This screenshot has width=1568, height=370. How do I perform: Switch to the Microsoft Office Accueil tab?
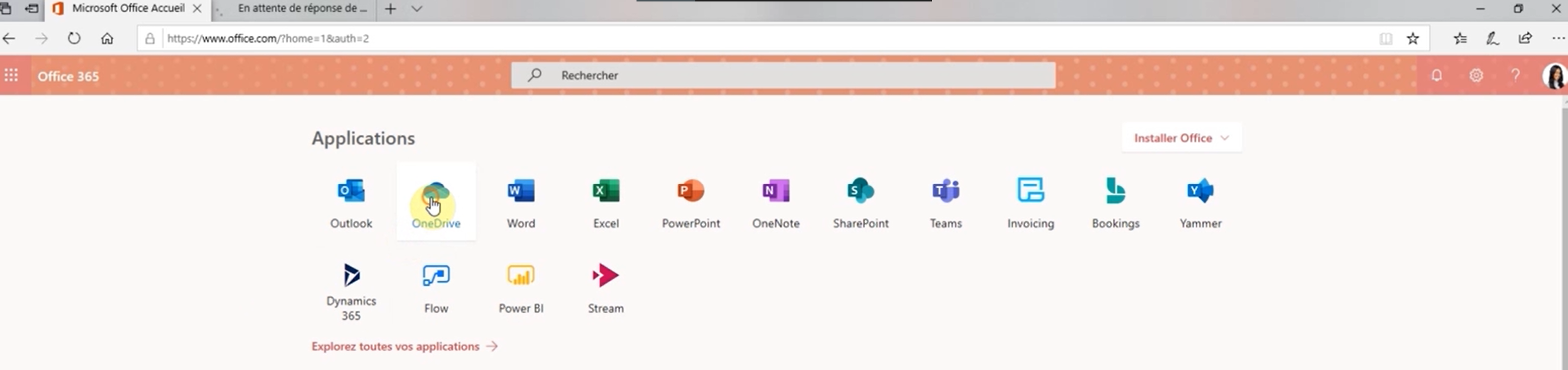pos(128,8)
